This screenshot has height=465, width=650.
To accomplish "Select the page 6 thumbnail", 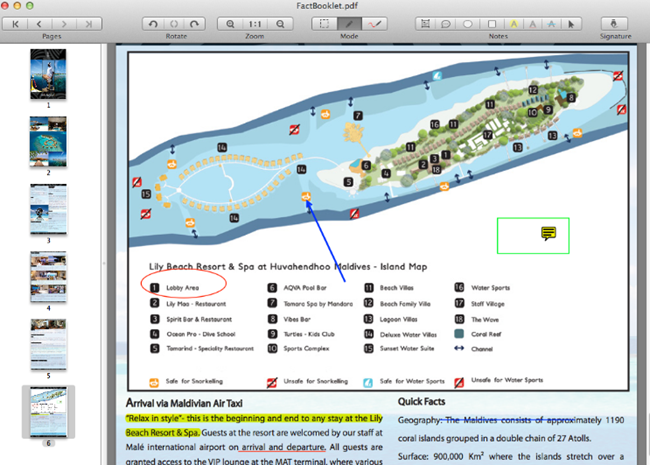I will pyautogui.click(x=49, y=412).
